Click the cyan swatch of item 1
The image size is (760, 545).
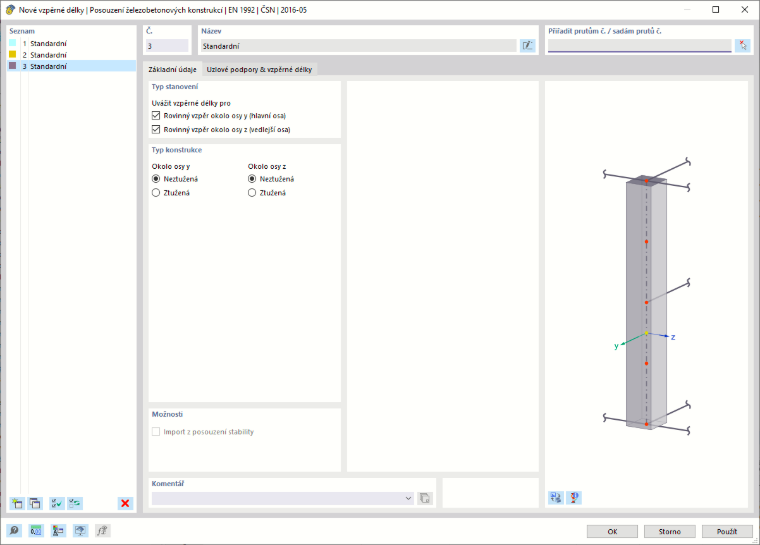(13, 43)
